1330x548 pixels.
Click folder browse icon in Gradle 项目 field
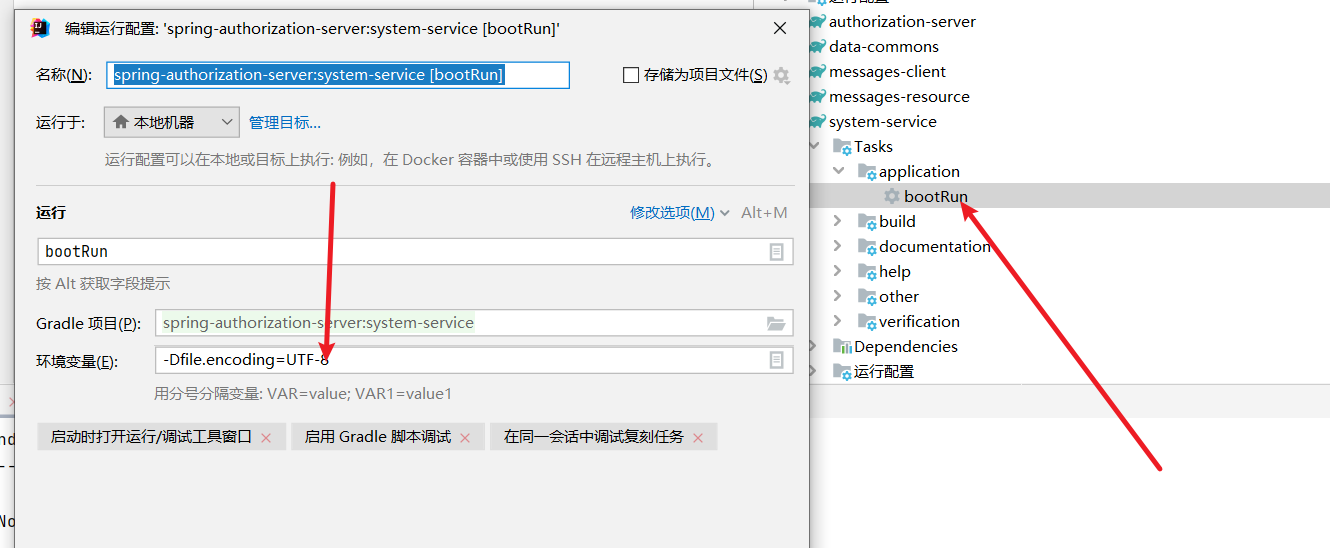[776, 323]
